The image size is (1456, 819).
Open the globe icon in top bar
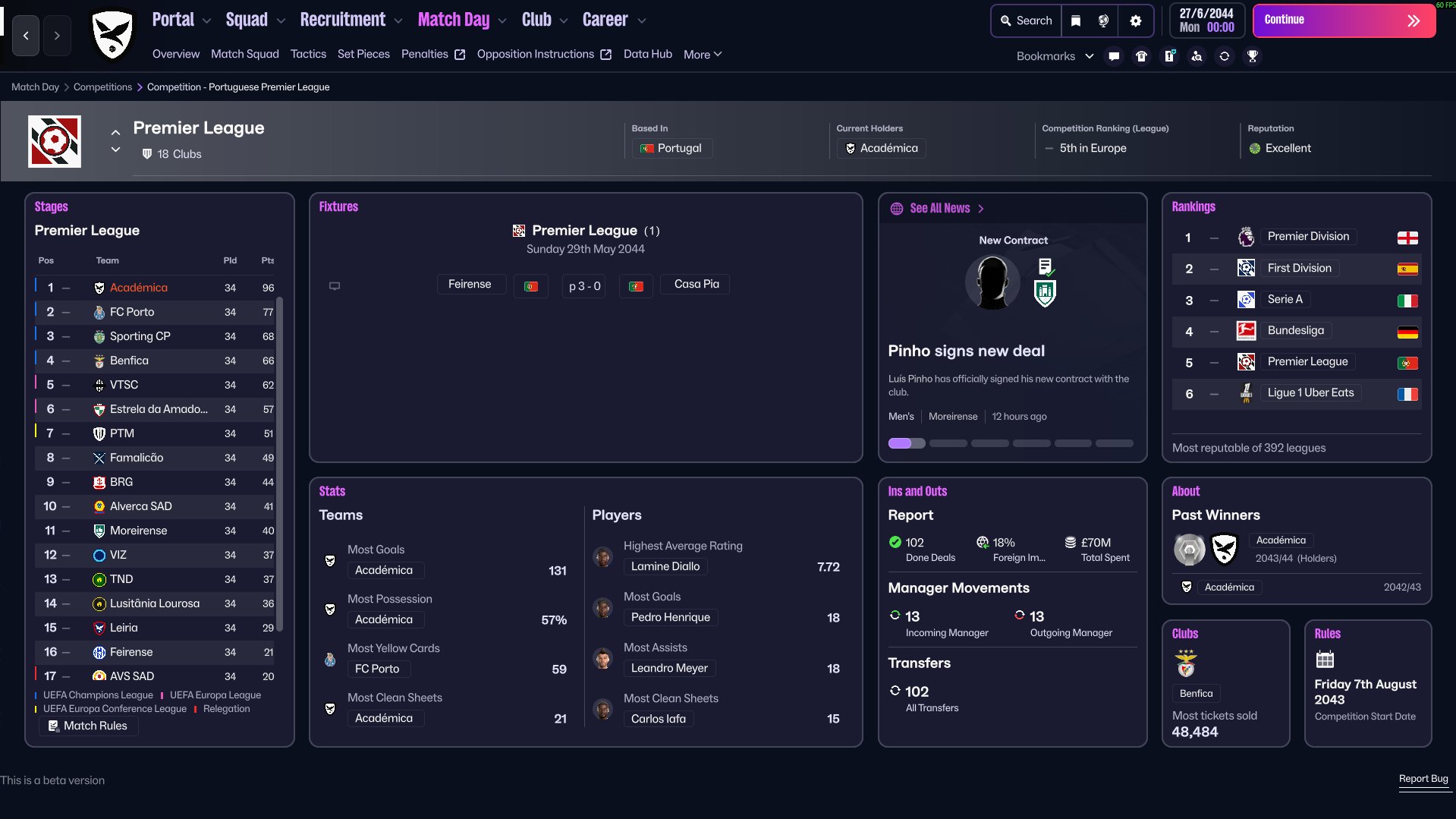coord(1104,21)
